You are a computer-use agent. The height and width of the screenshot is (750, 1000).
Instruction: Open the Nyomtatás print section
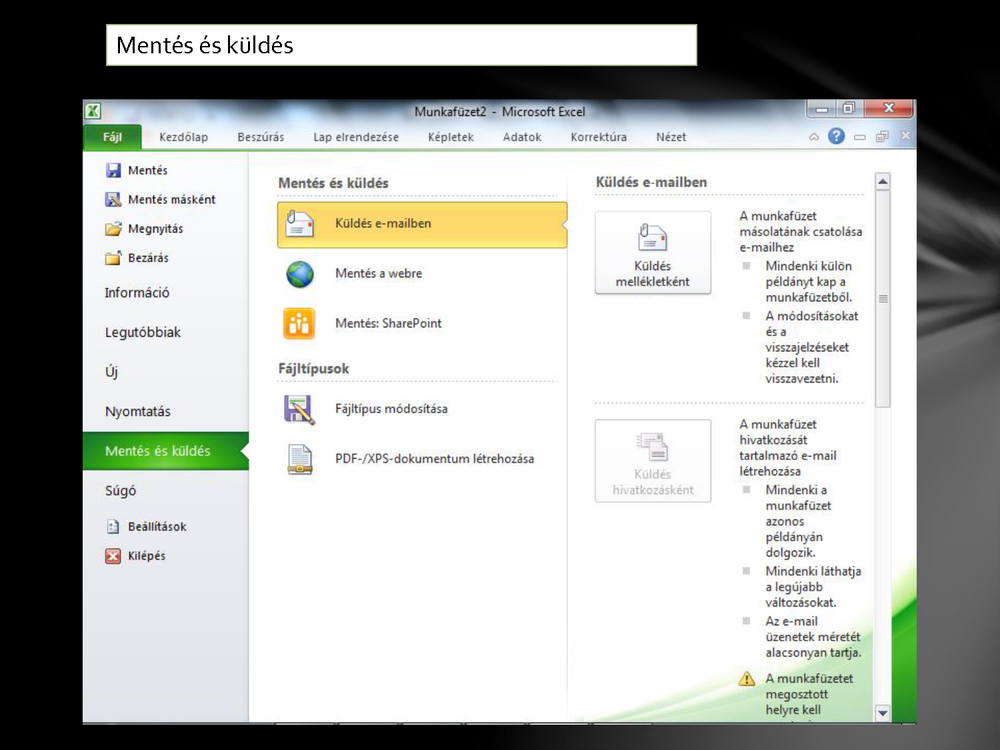(x=138, y=411)
